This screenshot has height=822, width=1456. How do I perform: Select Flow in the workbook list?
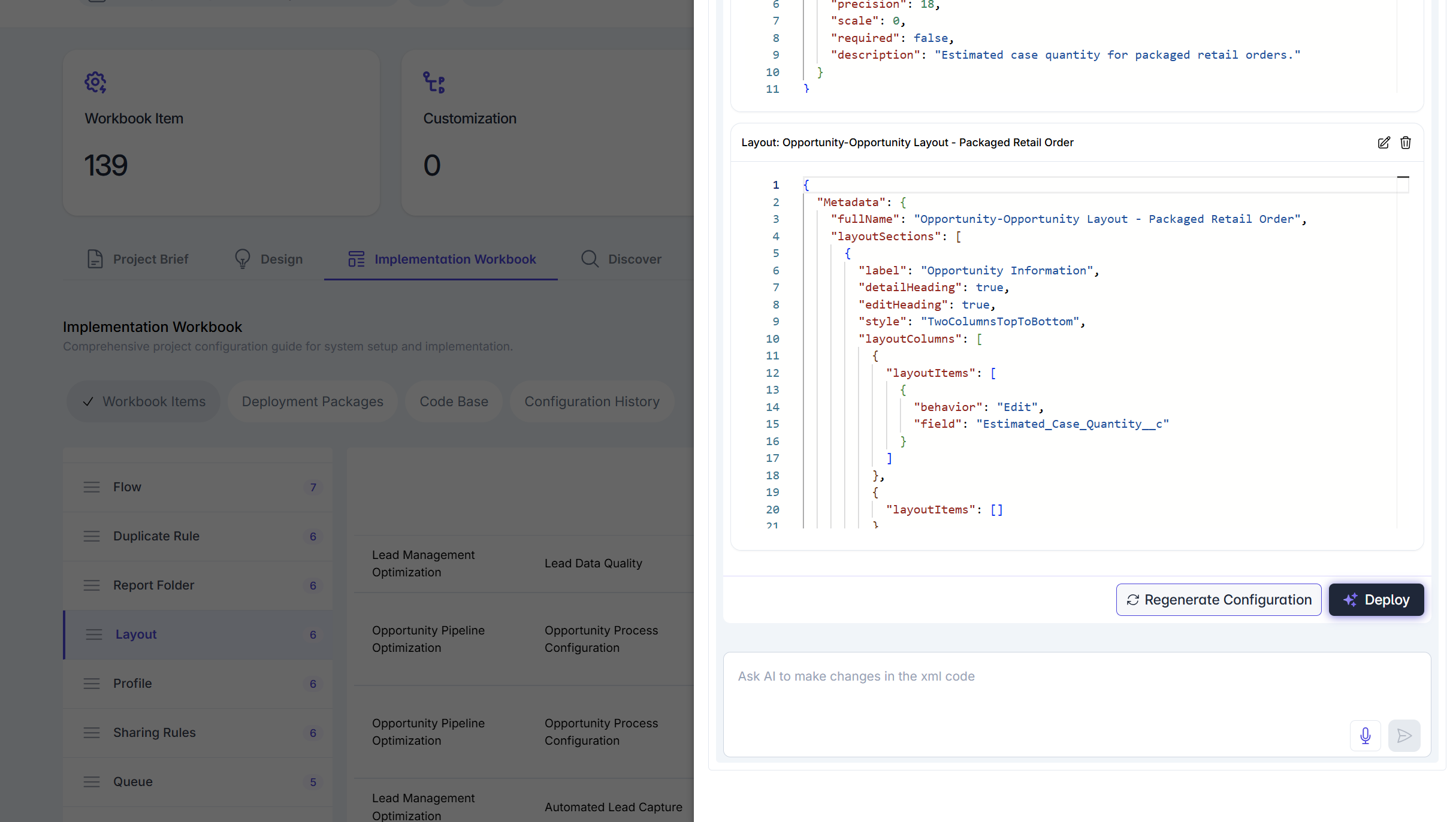198,487
